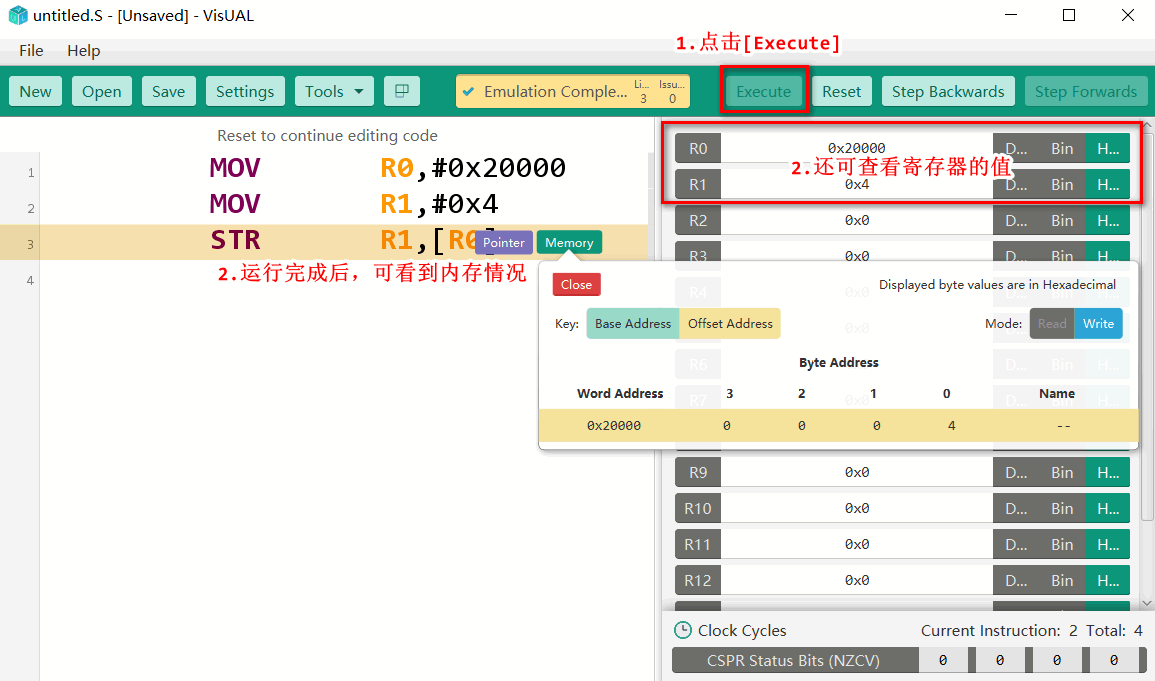The width and height of the screenshot is (1155, 681).
Task: Click the Pointer tag on line 3
Action: tap(504, 242)
